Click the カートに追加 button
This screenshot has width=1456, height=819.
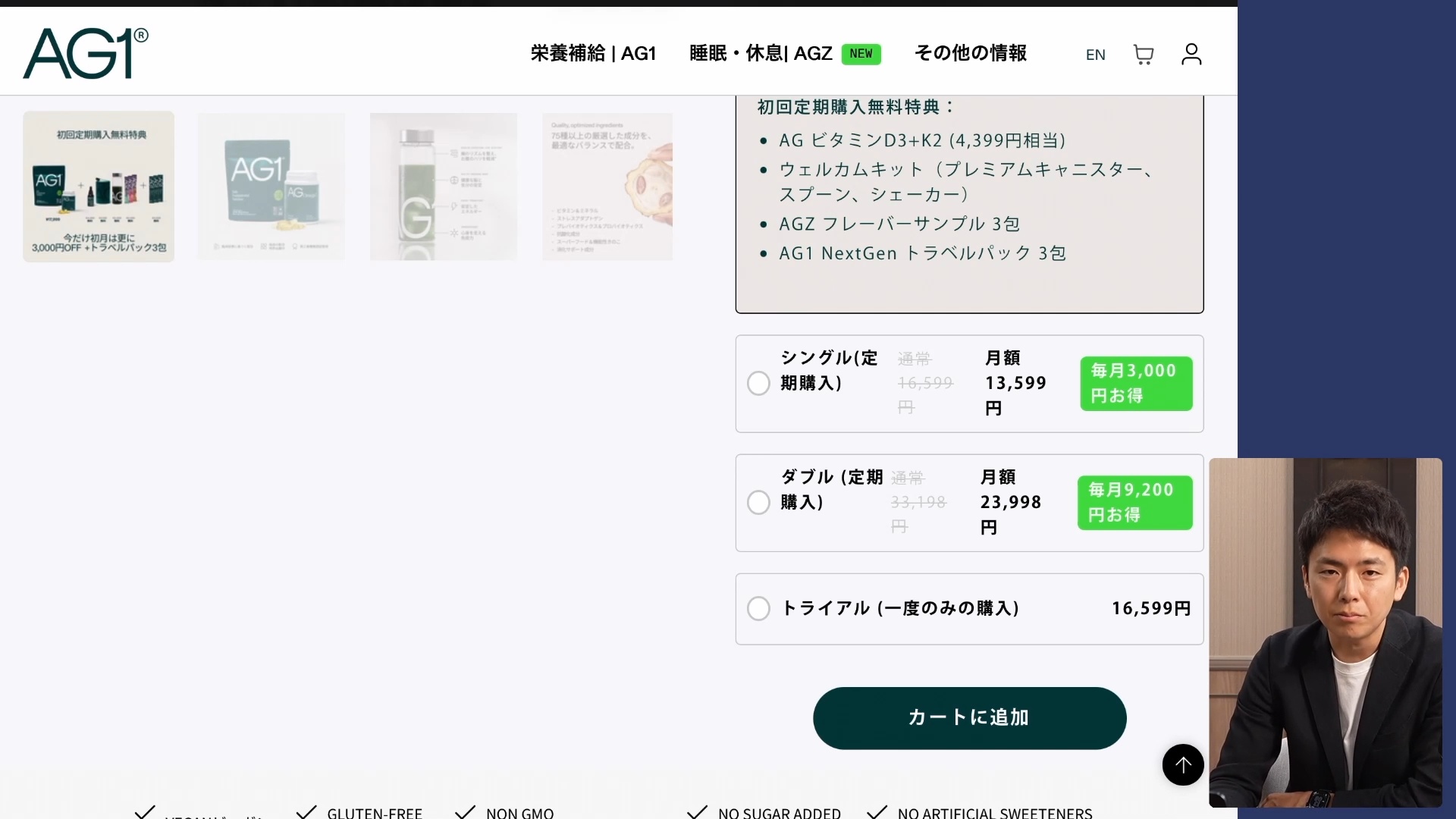coord(969,718)
